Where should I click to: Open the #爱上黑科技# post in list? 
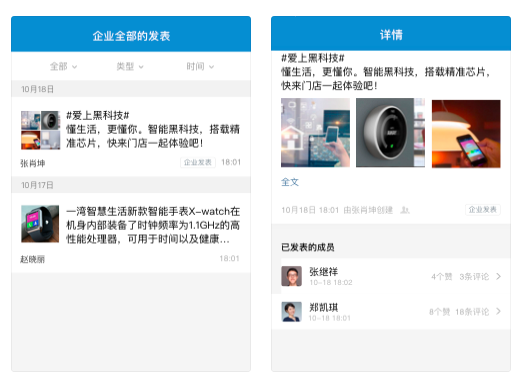click(131, 137)
